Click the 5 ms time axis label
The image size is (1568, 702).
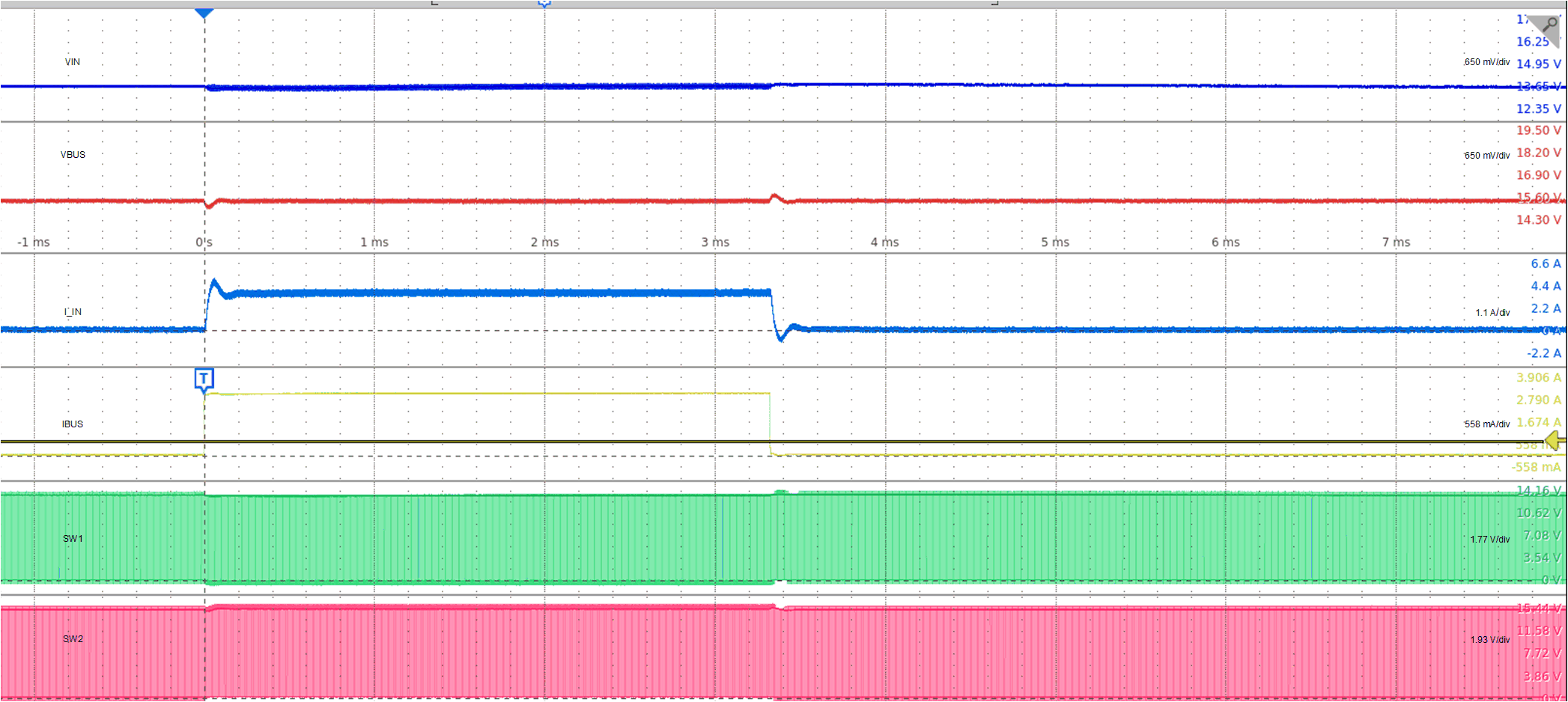(1055, 242)
